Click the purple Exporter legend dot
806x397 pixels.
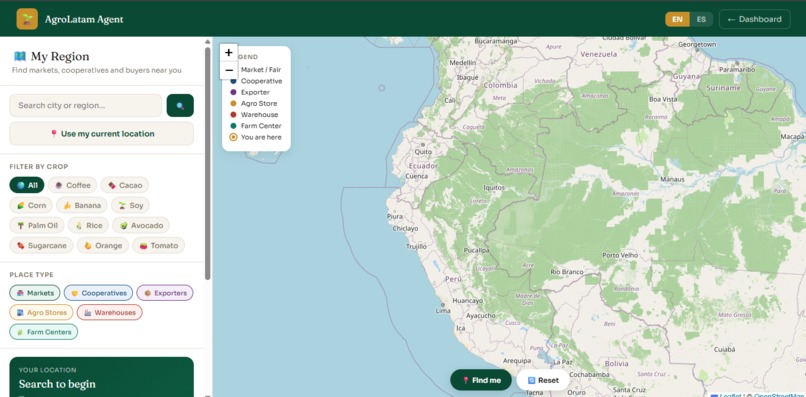[233, 93]
